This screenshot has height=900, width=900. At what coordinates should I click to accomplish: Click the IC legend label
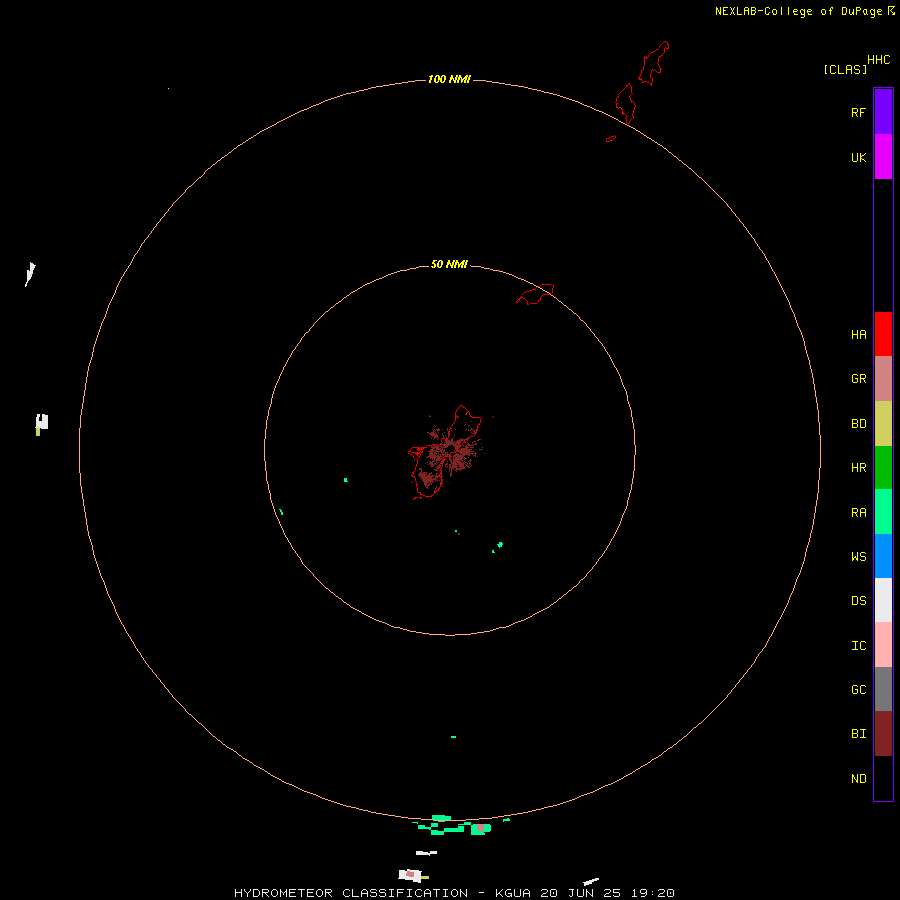(x=858, y=646)
